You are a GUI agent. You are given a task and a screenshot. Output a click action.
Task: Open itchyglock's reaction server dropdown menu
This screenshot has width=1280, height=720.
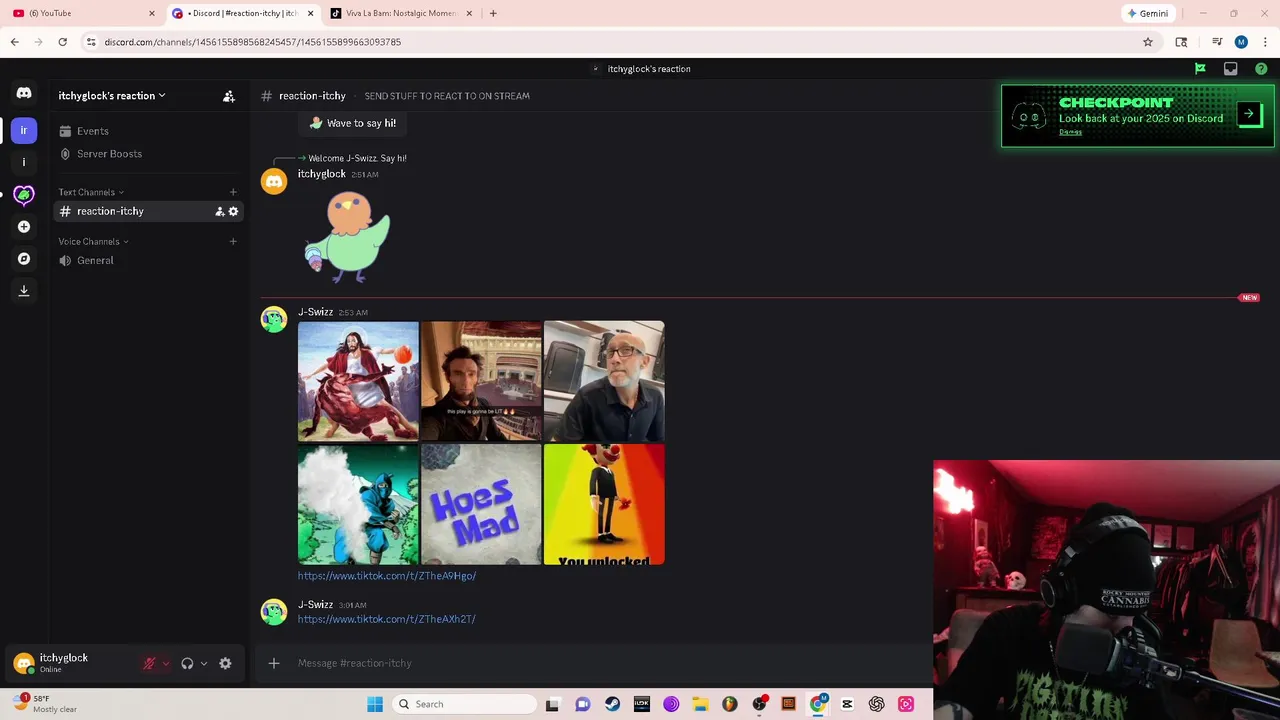[112, 96]
